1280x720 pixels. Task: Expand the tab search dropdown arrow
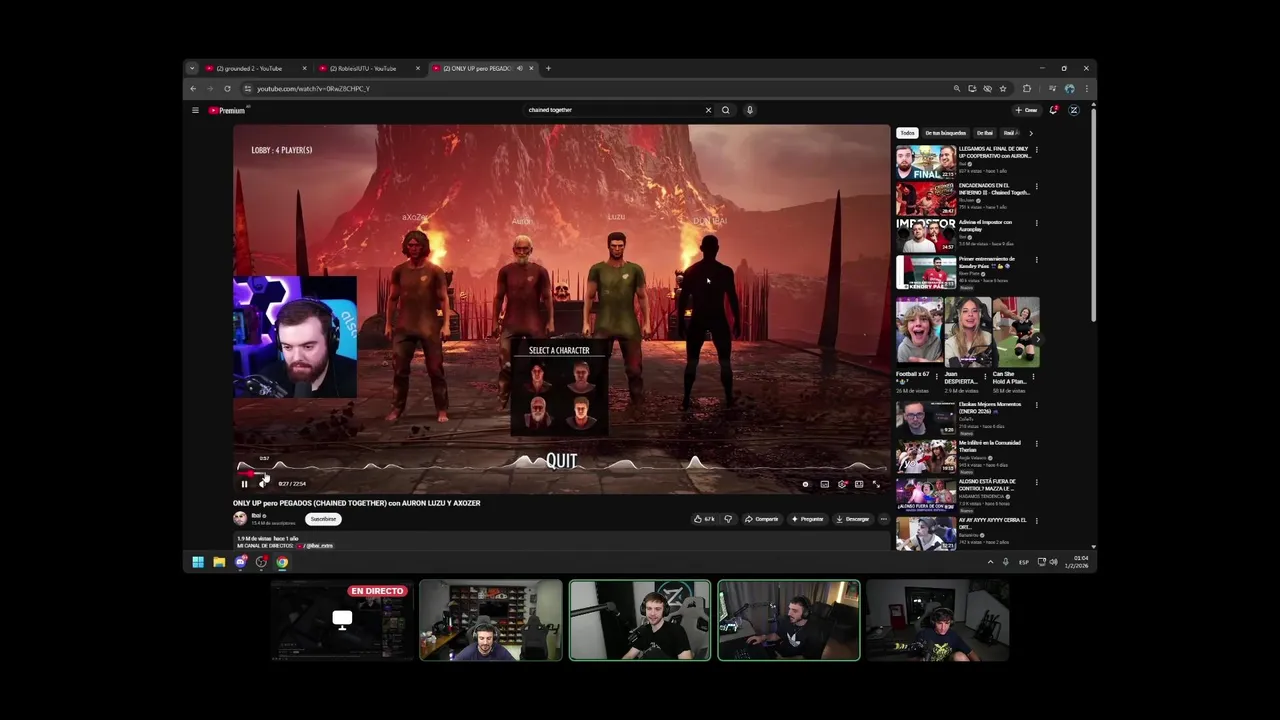tap(192, 68)
